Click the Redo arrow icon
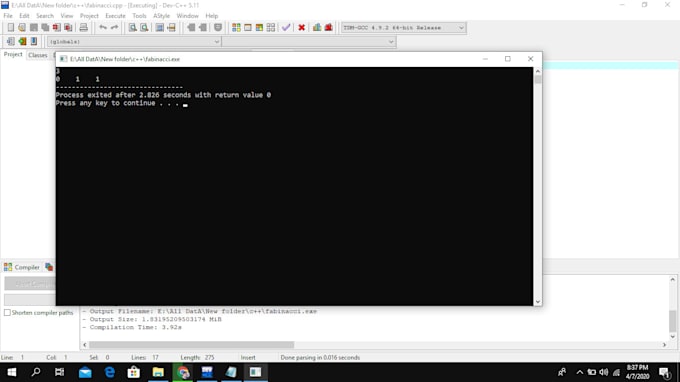The width and height of the screenshot is (680, 382). click(114, 27)
